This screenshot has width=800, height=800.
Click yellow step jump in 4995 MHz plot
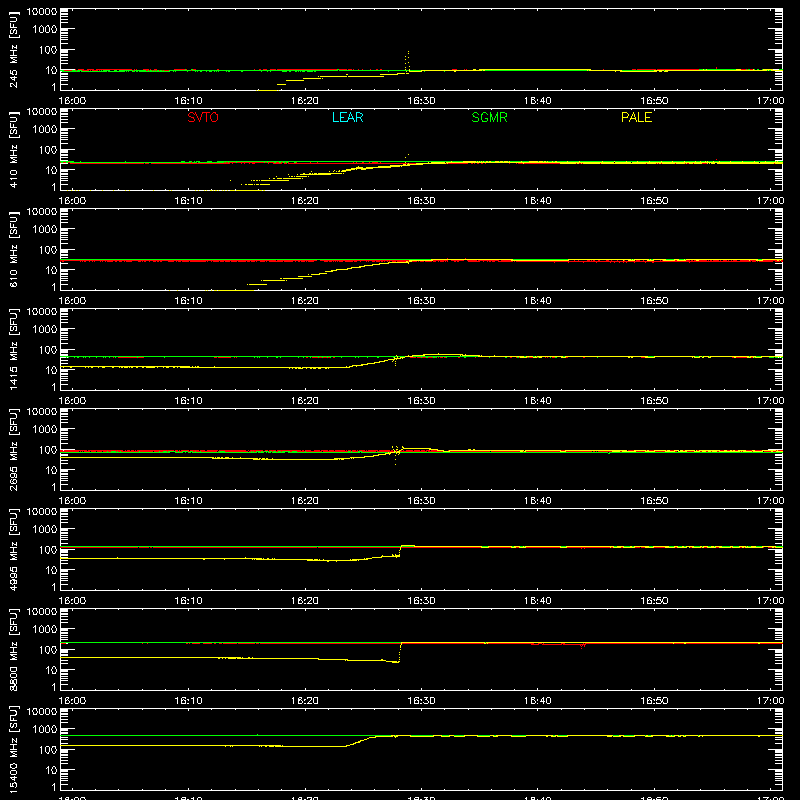(x=401, y=551)
